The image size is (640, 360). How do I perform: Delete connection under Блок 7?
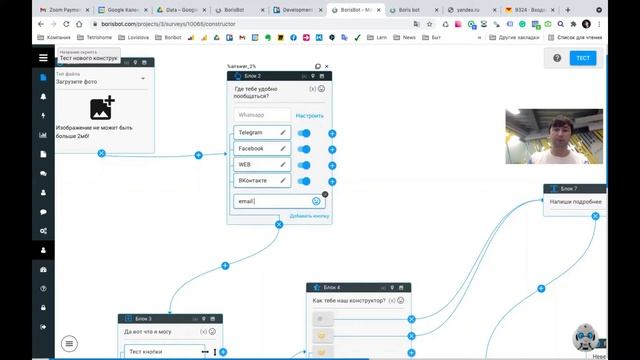(596, 216)
